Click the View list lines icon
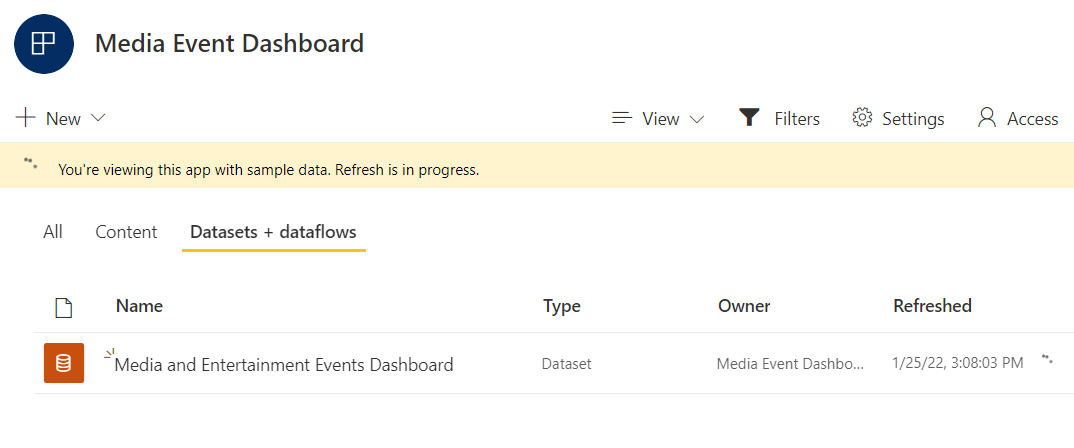 pos(622,118)
